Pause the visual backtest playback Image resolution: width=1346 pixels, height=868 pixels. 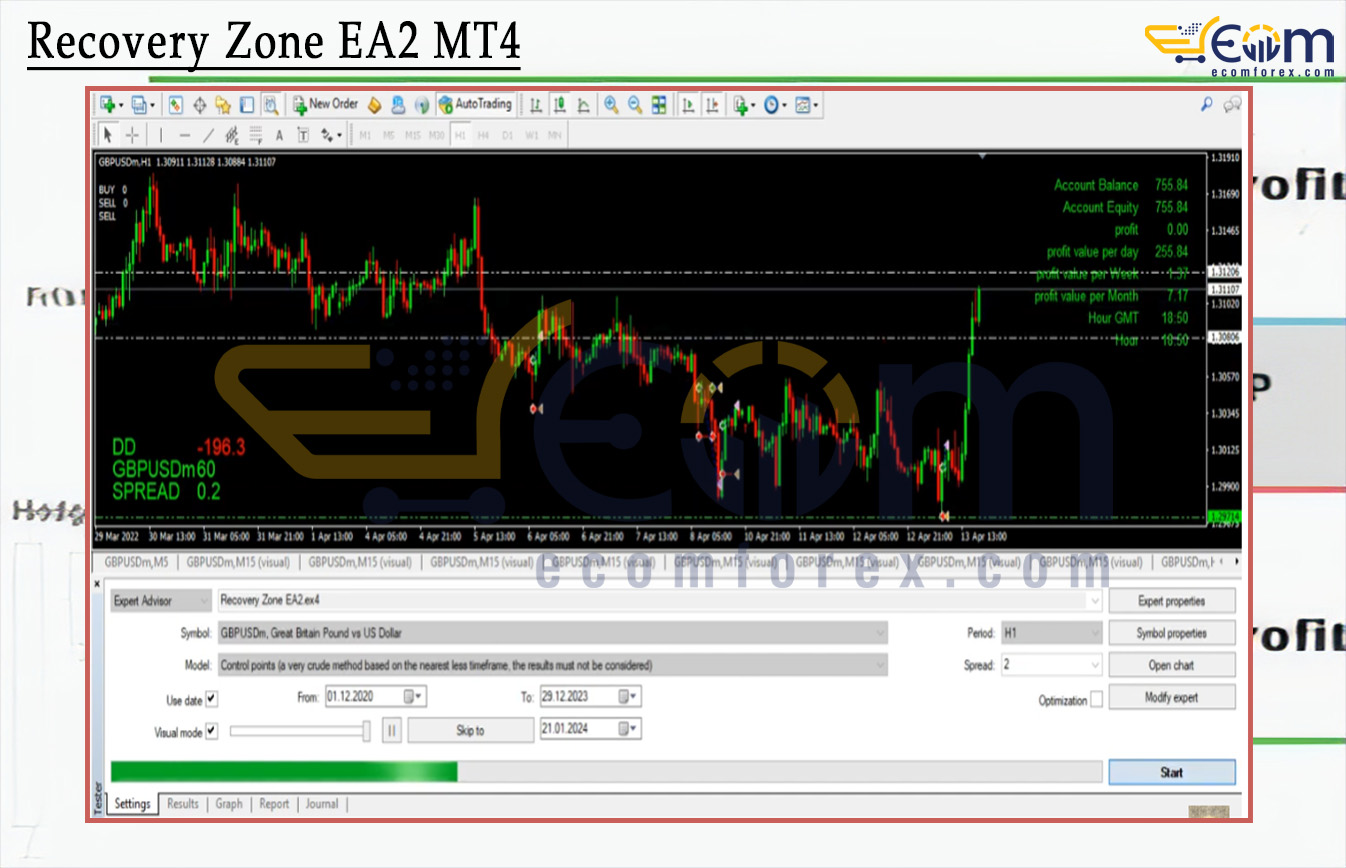[392, 731]
